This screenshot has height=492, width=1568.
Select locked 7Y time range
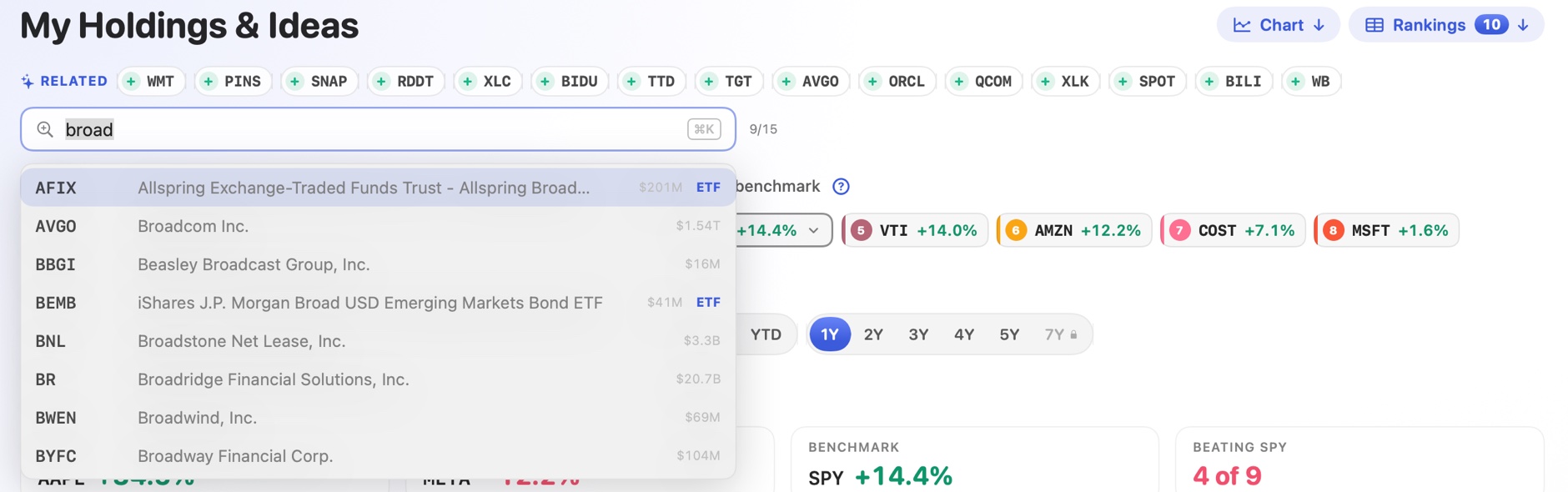pos(1061,334)
